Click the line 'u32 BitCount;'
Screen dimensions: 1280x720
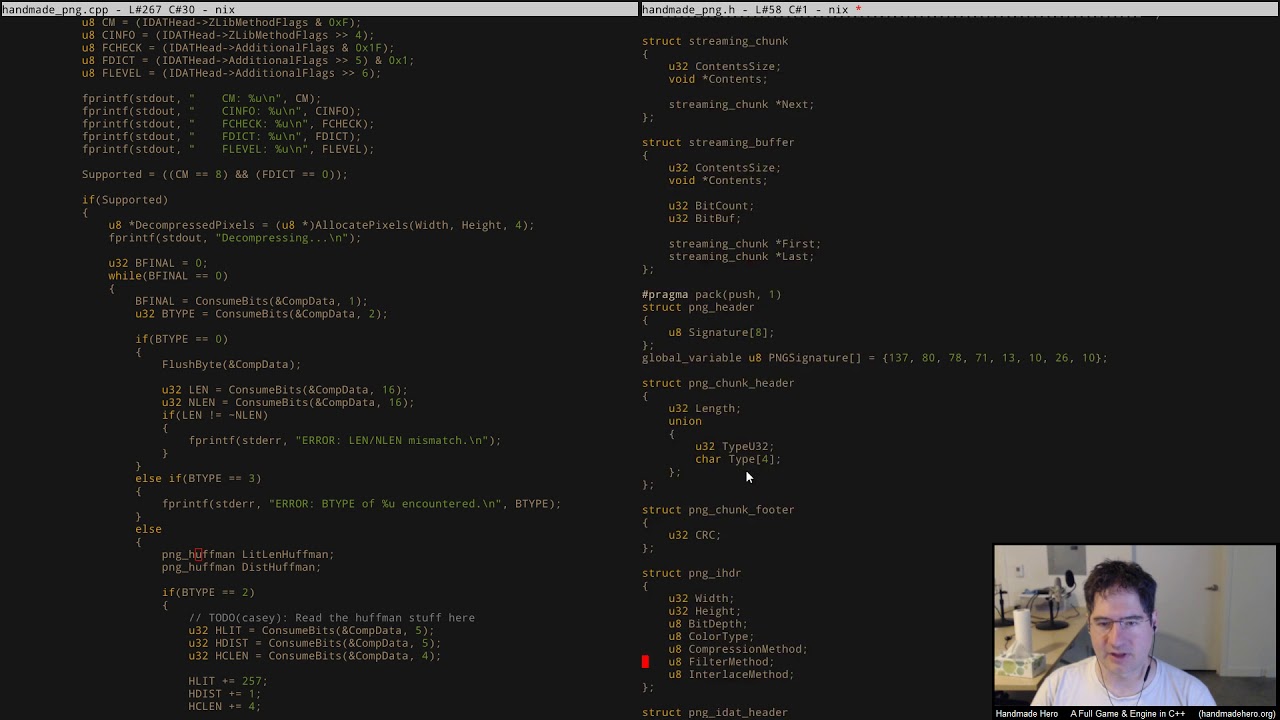[x=711, y=206]
